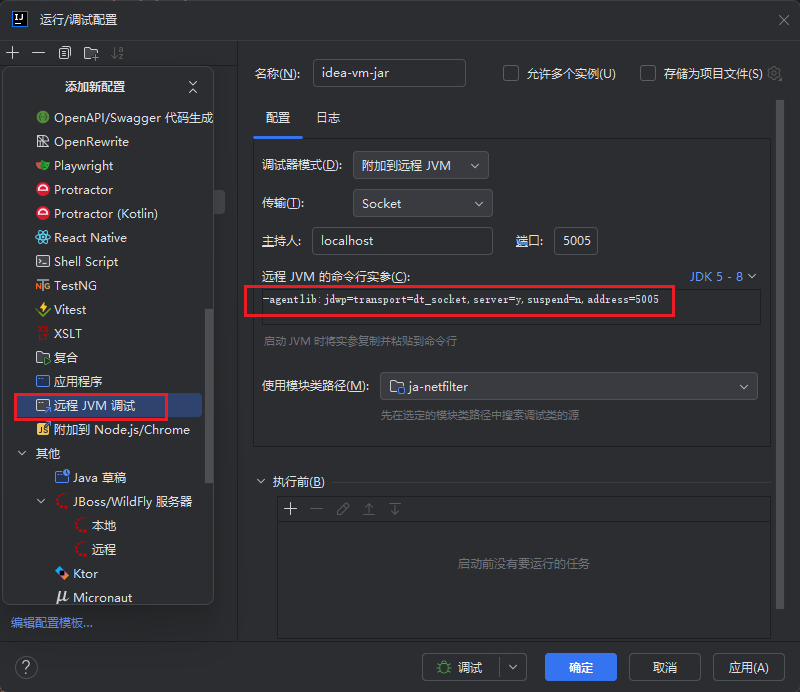Open the 传输 Socket dropdown
800x692 pixels.
[x=422, y=203]
